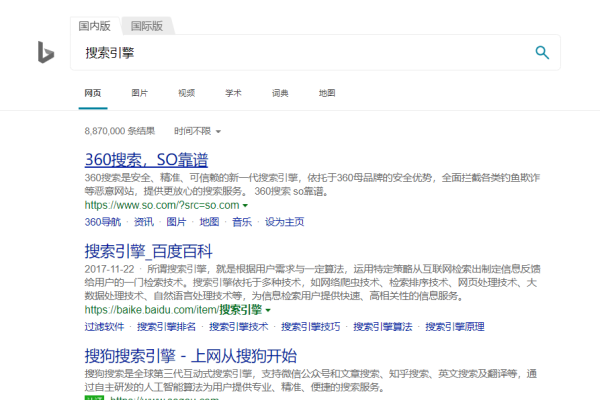Viewport: 600px width, 400px height.
Task: Open the 搜索引擎排名 related link
Action: (166, 327)
